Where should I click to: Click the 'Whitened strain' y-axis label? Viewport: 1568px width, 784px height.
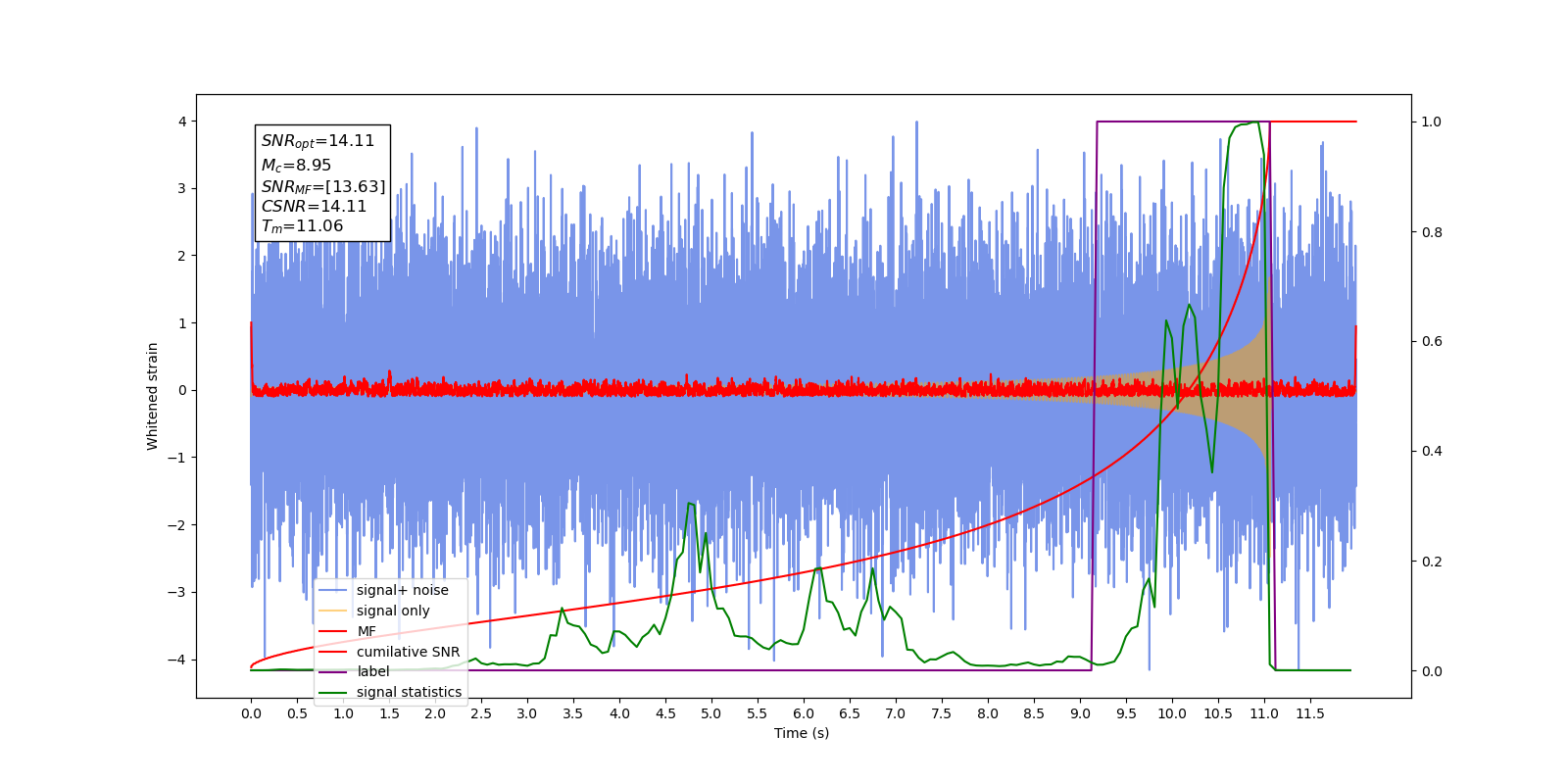[152, 396]
